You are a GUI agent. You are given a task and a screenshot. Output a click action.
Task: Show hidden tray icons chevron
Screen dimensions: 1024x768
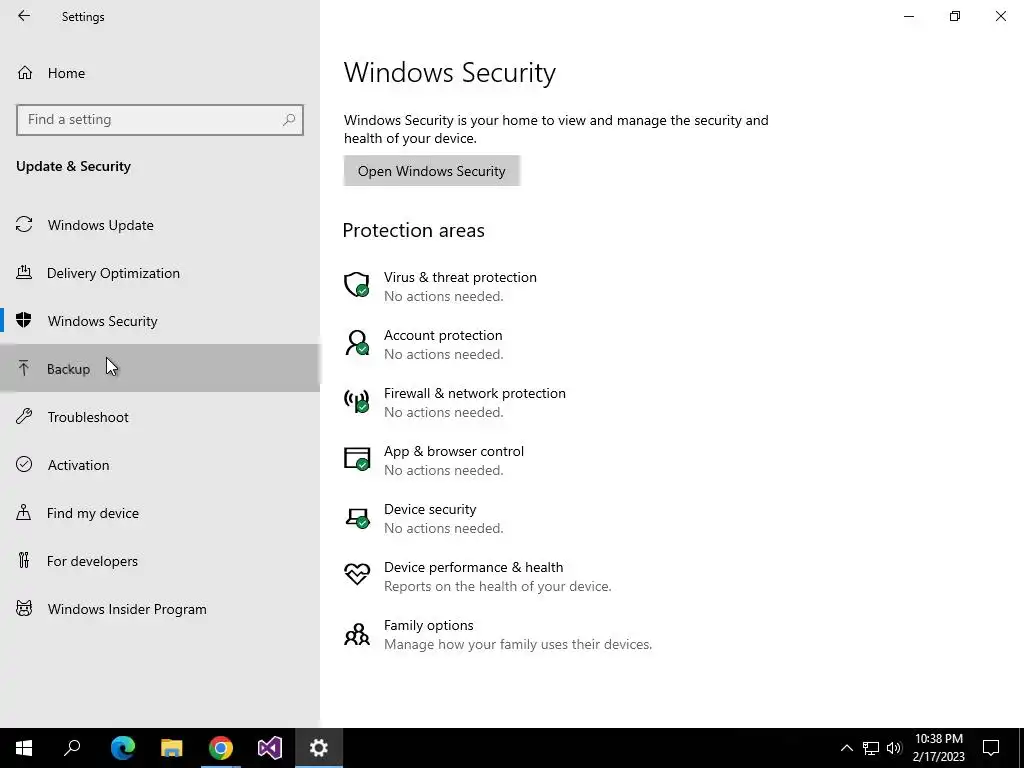pos(846,748)
